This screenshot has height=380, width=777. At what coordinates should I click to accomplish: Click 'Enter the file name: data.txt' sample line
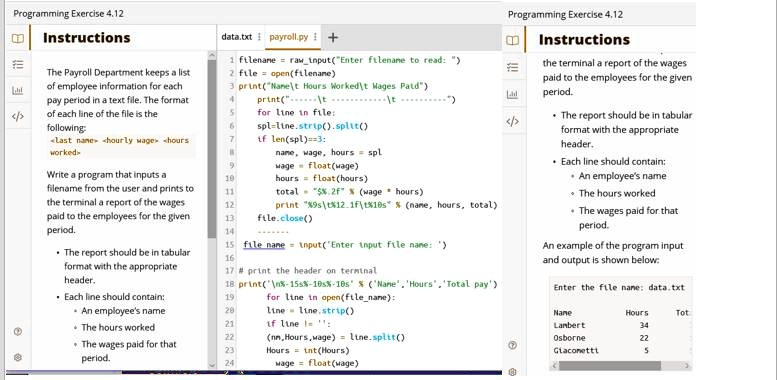[x=619, y=288]
